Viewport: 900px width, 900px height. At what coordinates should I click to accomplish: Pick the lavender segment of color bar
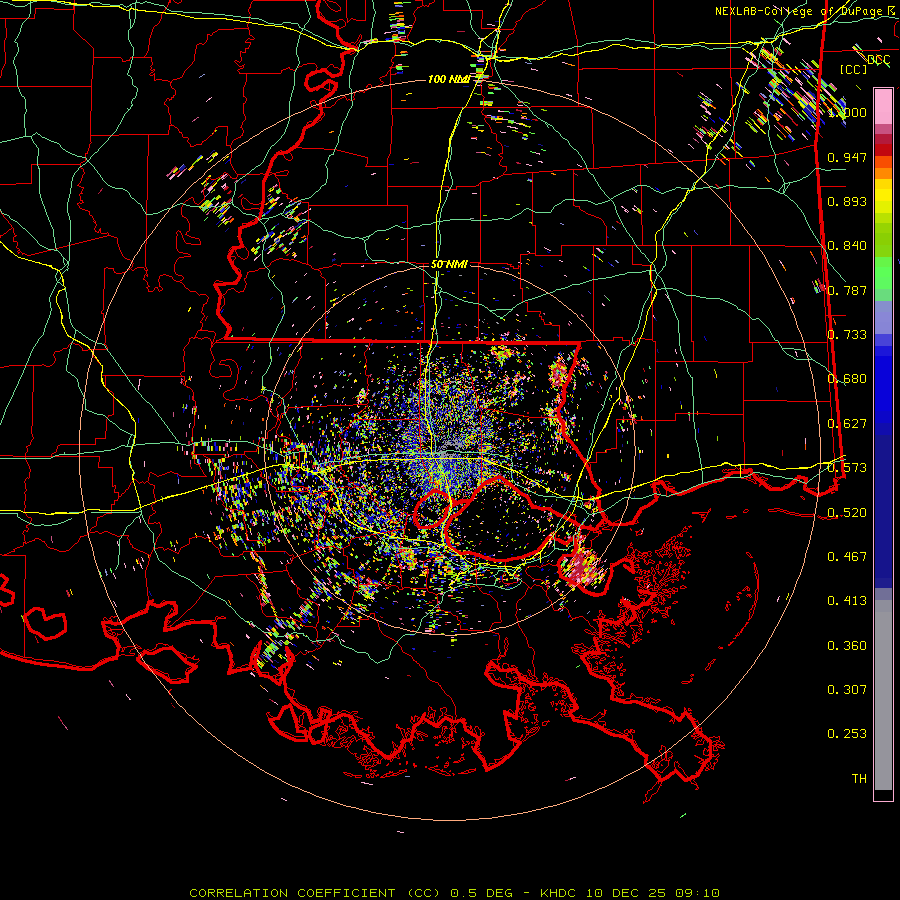(x=883, y=318)
